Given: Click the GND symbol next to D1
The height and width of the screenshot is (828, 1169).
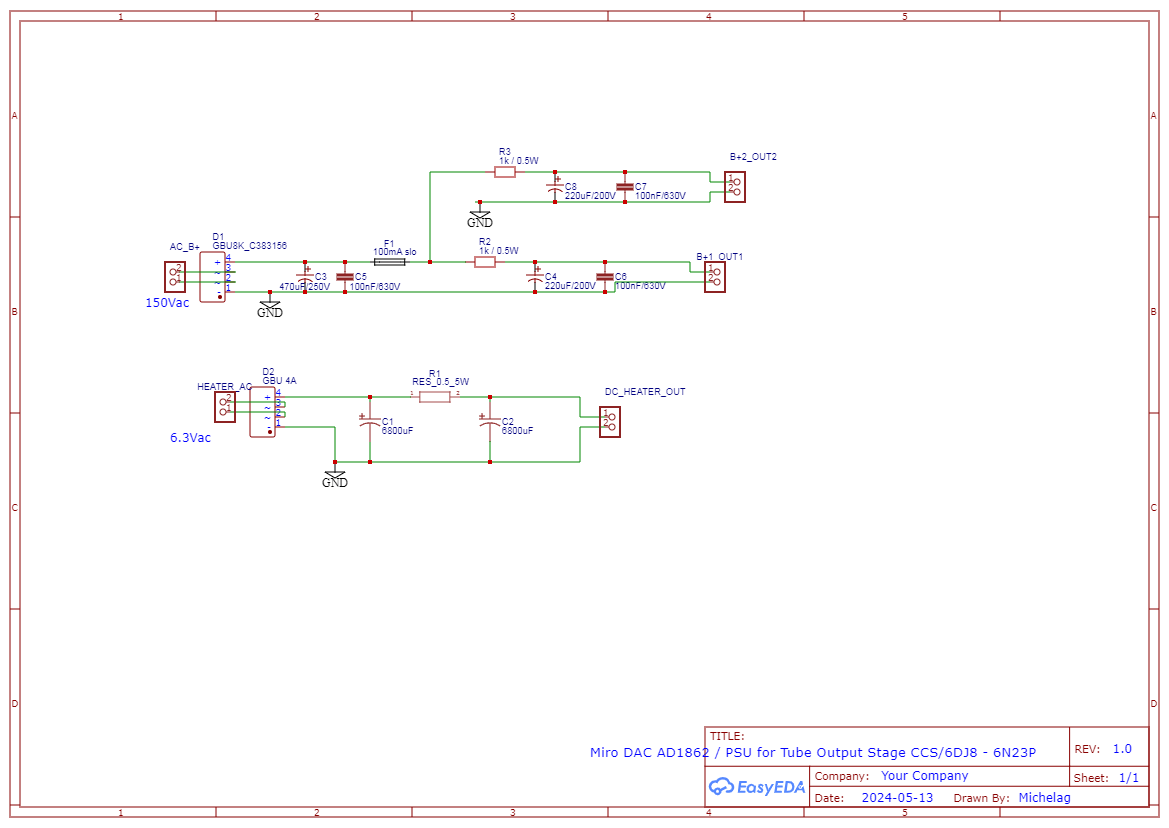Looking at the screenshot, I should click(x=269, y=307).
